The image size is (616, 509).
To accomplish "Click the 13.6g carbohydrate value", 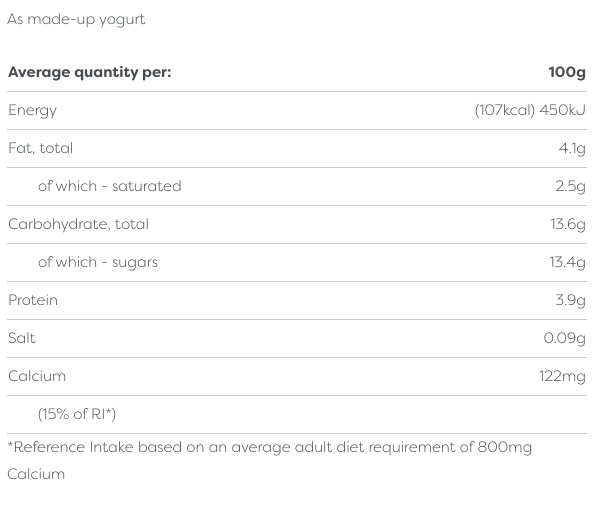I will 568,224.
